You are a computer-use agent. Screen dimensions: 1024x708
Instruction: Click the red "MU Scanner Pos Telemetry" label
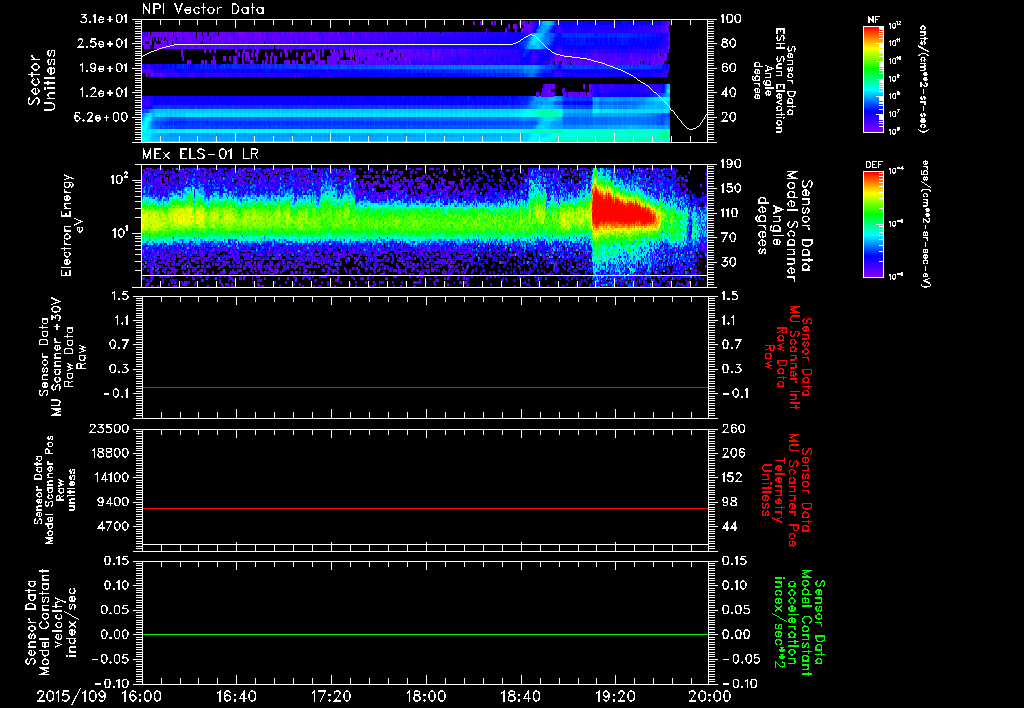(x=787, y=490)
